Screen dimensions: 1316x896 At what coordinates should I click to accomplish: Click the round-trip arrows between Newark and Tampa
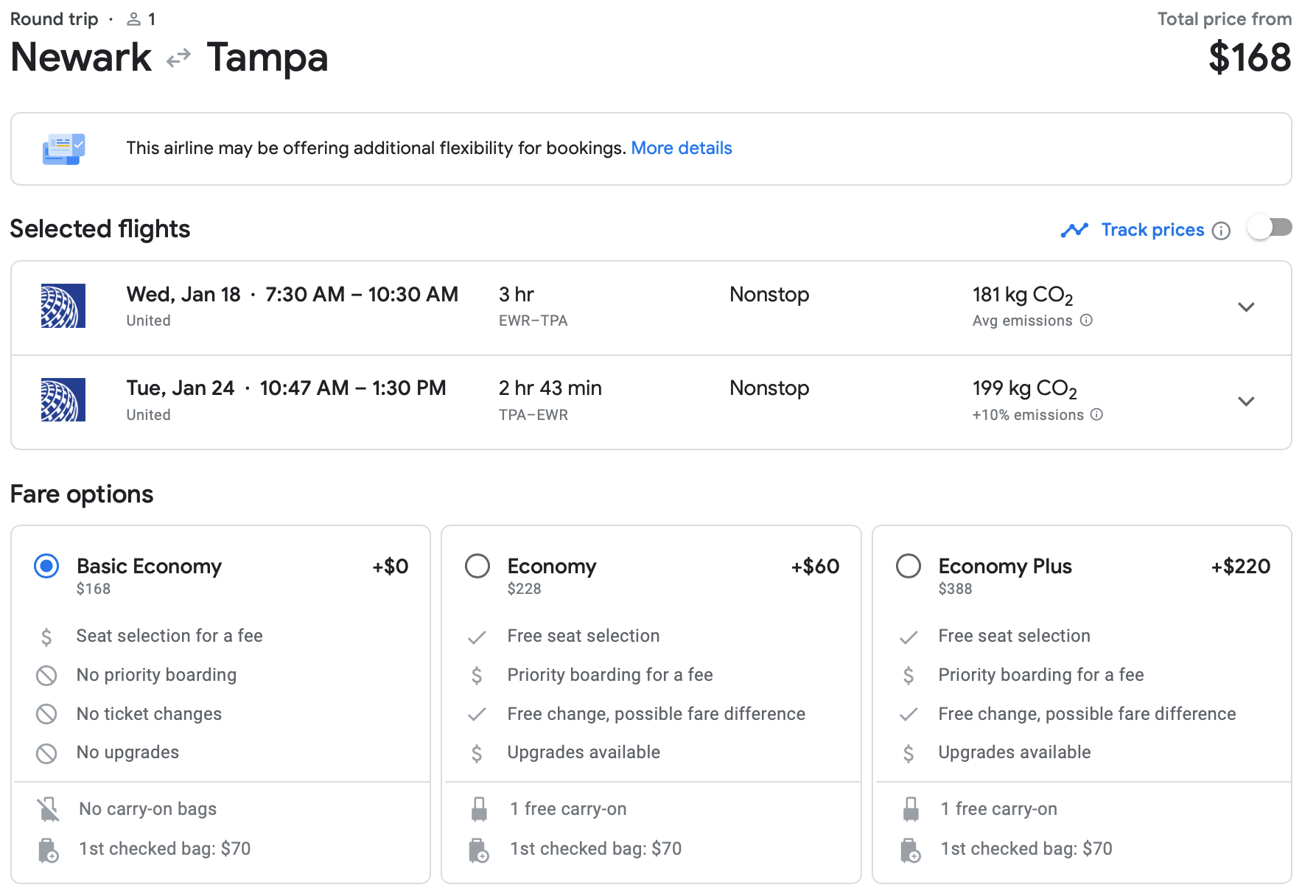[x=179, y=58]
